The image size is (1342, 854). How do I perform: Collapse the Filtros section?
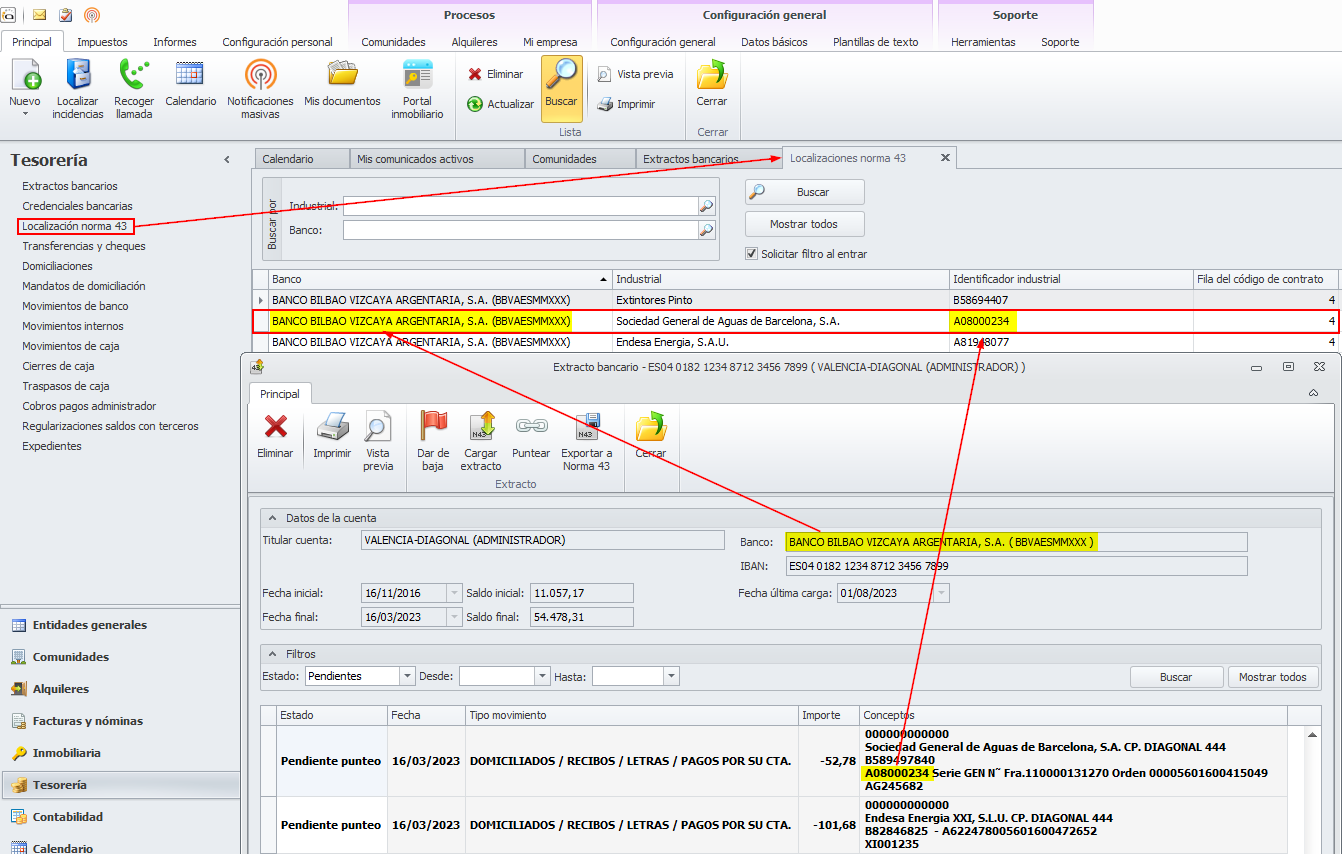click(272, 653)
